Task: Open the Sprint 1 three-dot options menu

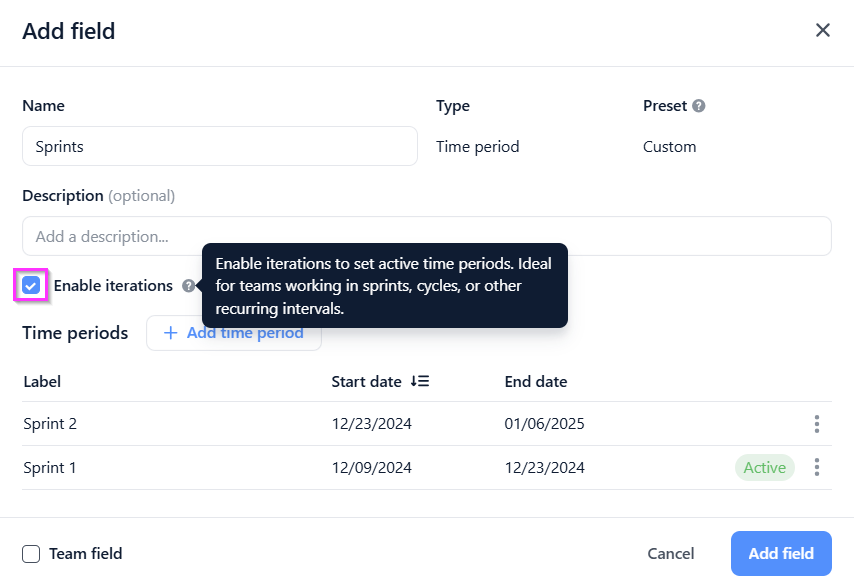Action: pos(816,467)
